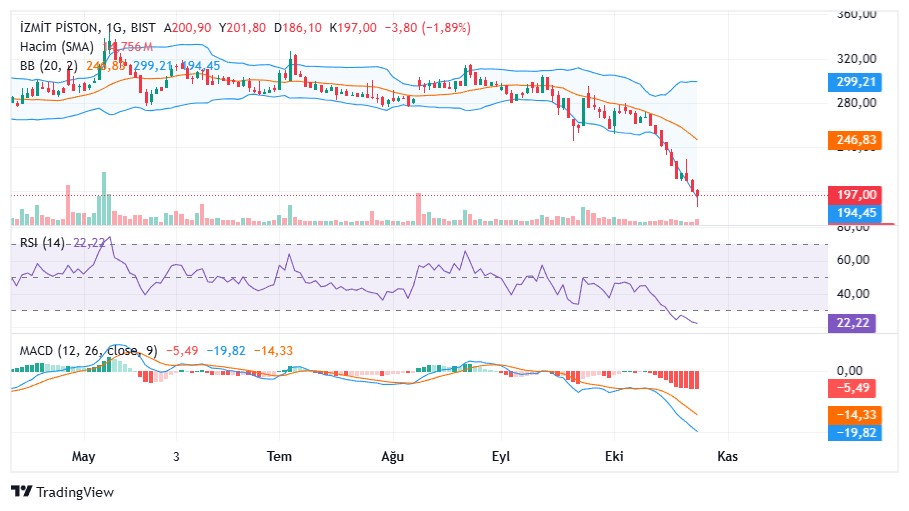Click the 299,21 upper band price tag

tap(856, 82)
